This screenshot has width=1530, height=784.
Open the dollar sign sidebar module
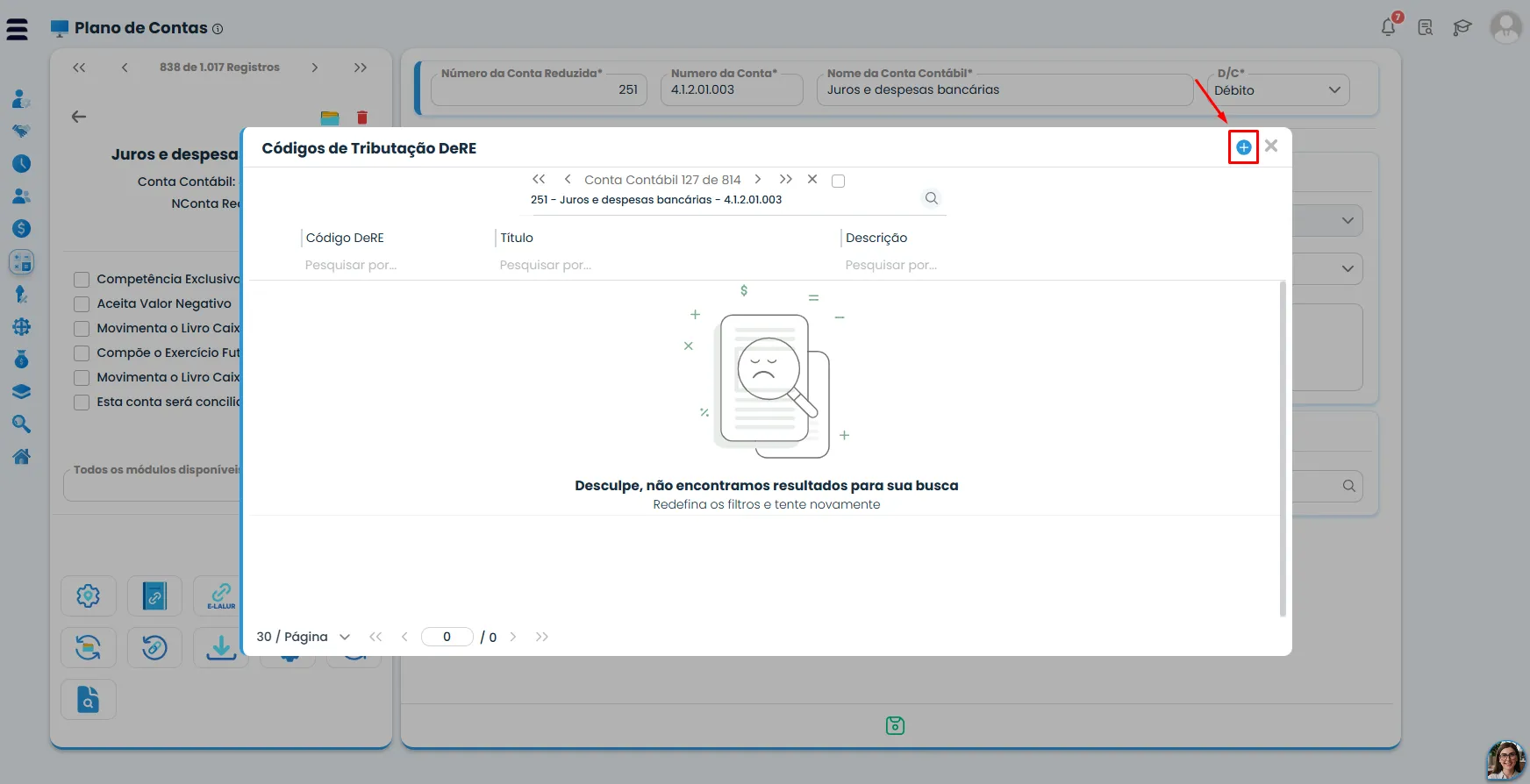[x=22, y=229]
